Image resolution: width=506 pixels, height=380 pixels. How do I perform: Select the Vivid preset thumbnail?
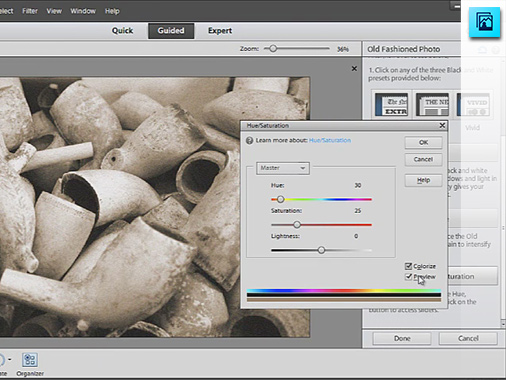coord(473,104)
